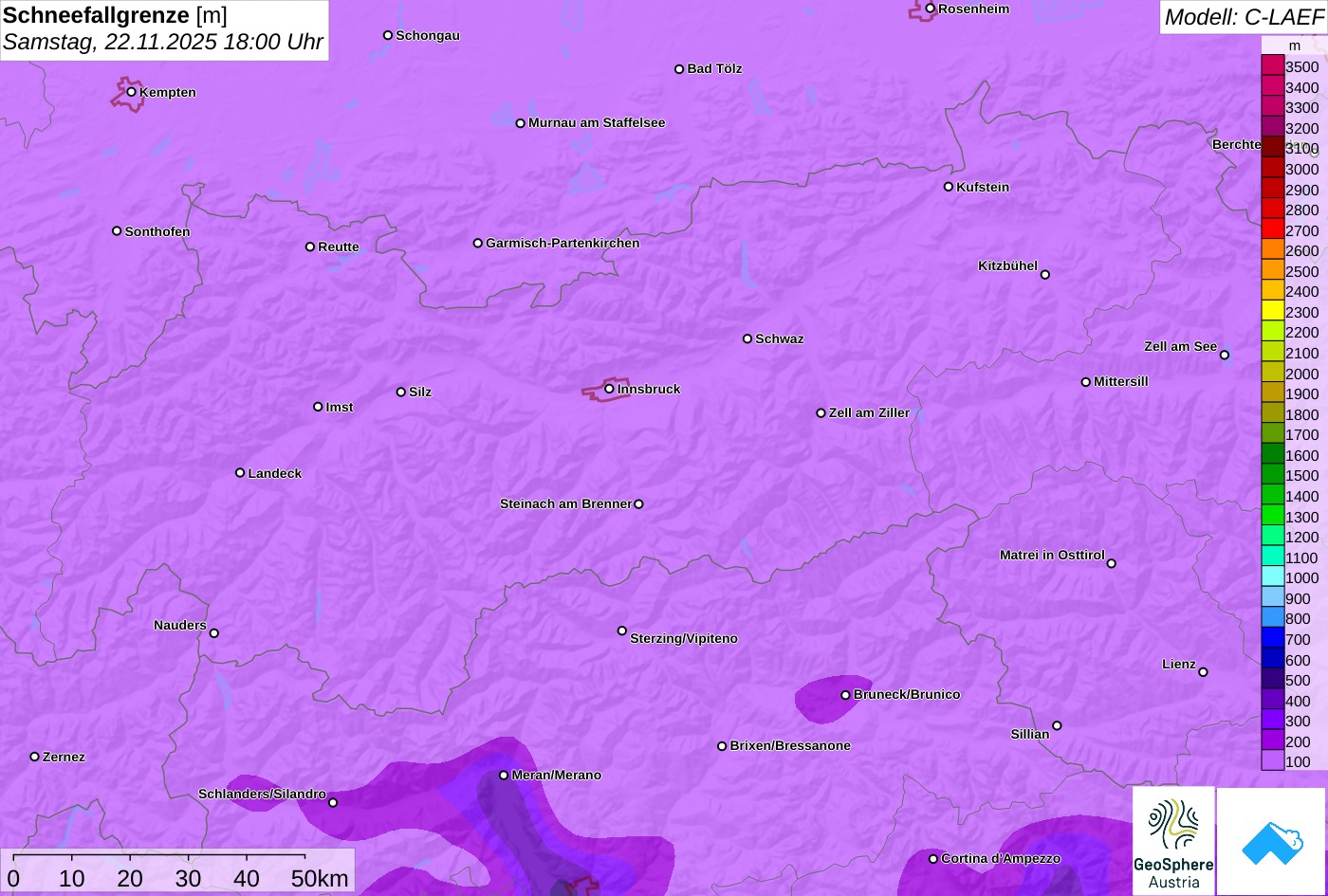Image resolution: width=1328 pixels, height=896 pixels.
Task: Select the Garmisch-Partenkirchen marker
Action: click(x=478, y=244)
